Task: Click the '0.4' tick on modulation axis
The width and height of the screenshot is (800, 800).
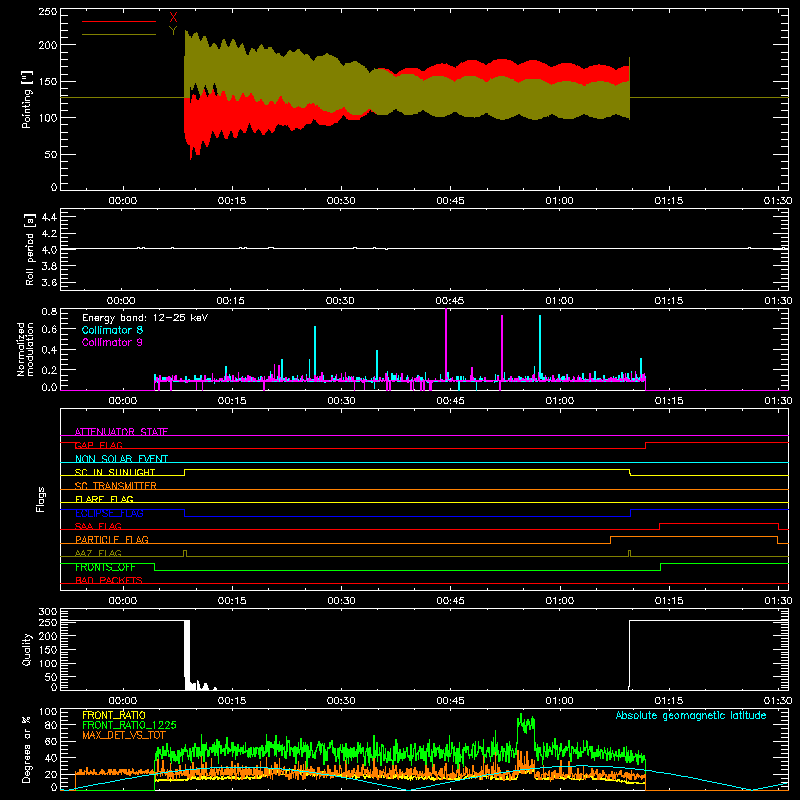Action: coord(49,349)
